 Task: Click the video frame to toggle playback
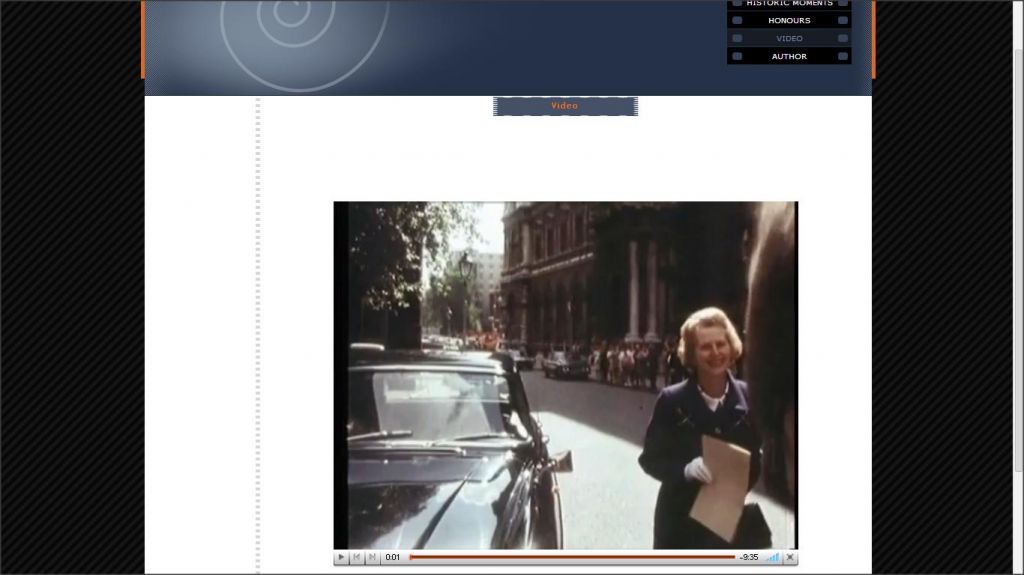[x=565, y=375]
